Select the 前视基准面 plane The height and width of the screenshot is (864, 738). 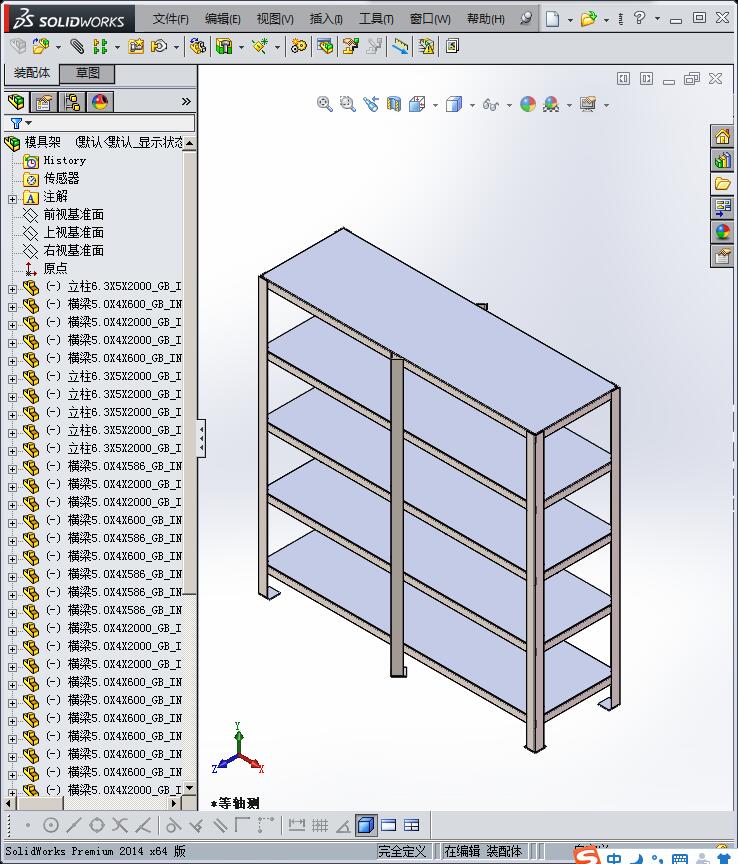(73, 214)
